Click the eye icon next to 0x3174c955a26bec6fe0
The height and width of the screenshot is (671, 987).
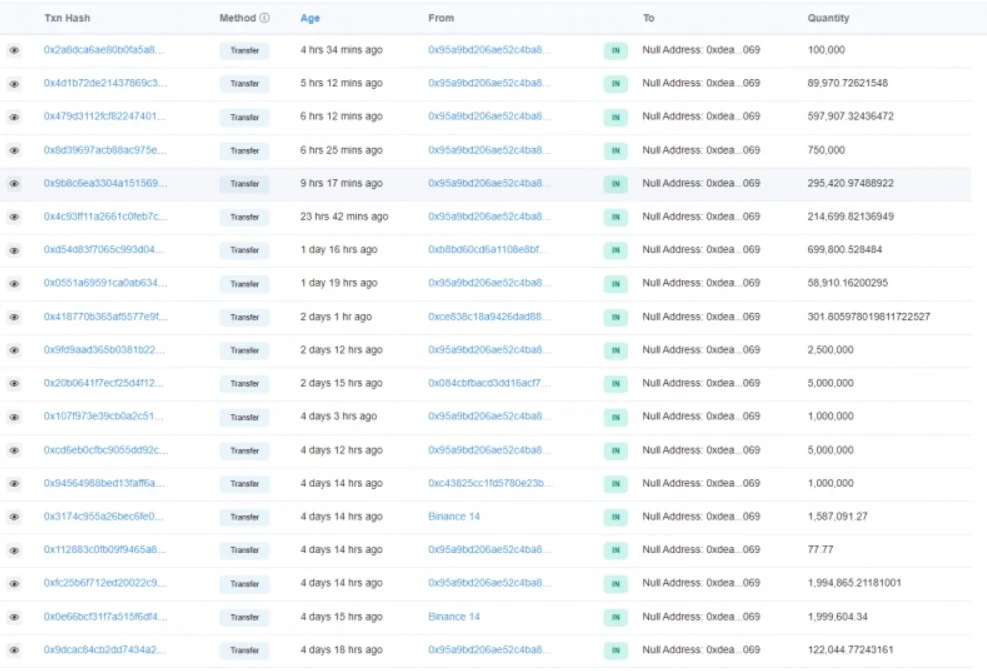coord(14,517)
